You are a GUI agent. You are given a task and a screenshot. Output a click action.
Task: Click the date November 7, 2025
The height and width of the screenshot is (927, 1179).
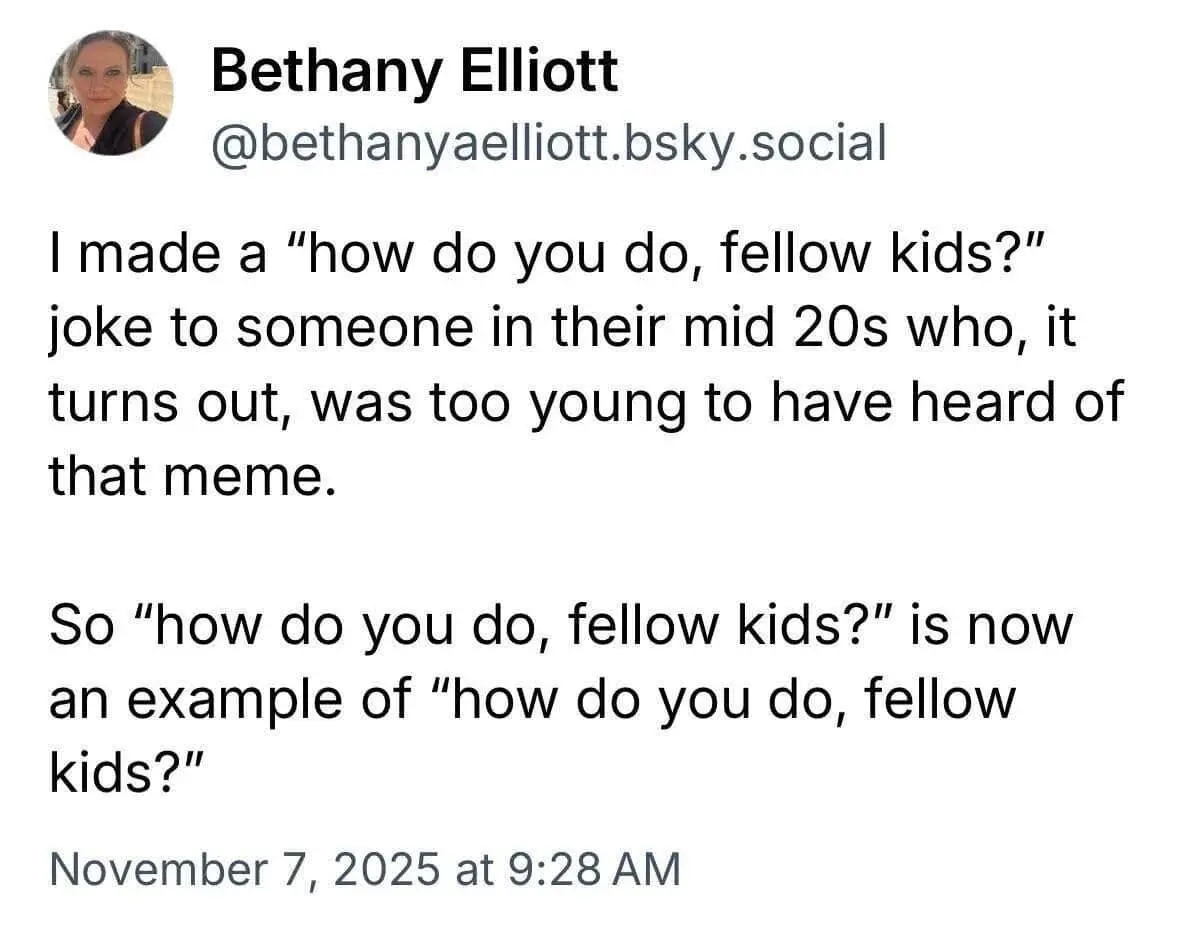coord(244,867)
